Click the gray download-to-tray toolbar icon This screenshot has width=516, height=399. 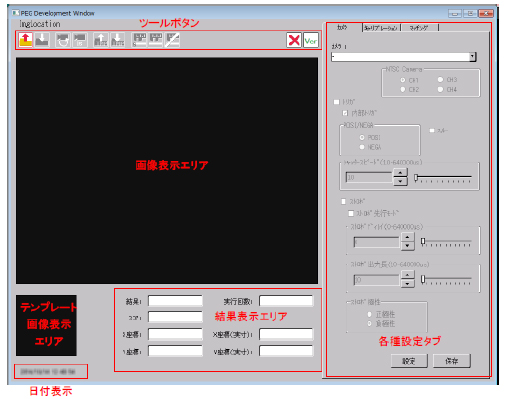pyautogui.click(x=42, y=40)
